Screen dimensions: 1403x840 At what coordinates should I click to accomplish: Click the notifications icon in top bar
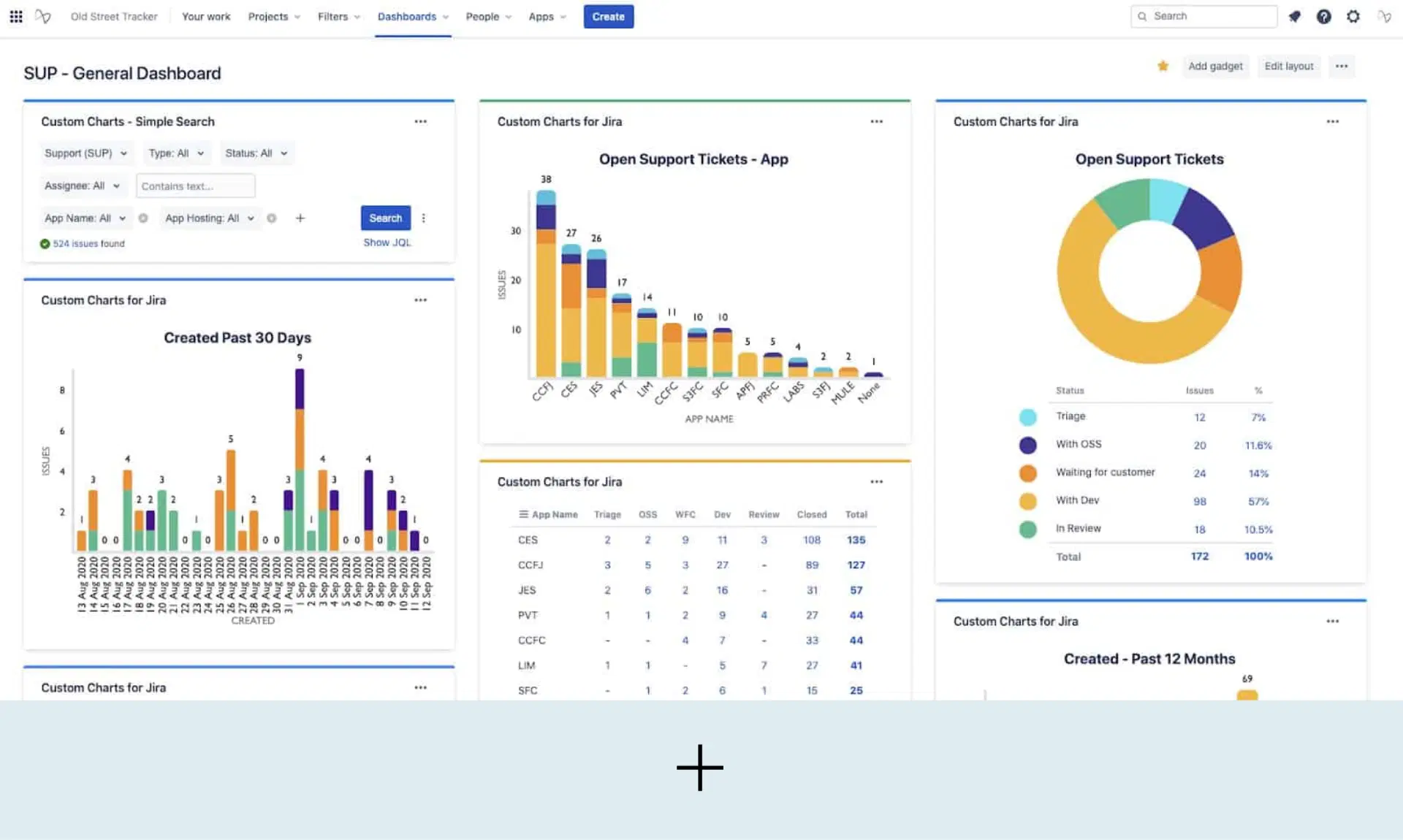click(1294, 16)
